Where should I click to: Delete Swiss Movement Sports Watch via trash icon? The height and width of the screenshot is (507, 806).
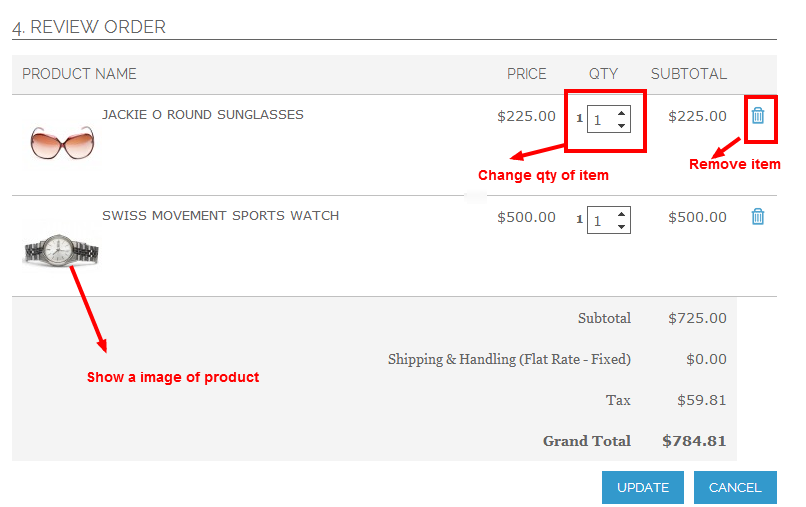click(x=758, y=216)
